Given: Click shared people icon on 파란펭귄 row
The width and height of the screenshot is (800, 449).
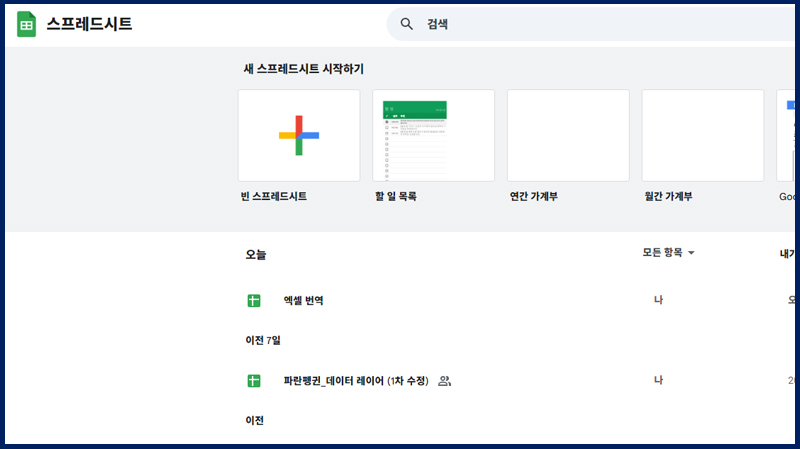Looking at the screenshot, I should pyautogui.click(x=444, y=381).
